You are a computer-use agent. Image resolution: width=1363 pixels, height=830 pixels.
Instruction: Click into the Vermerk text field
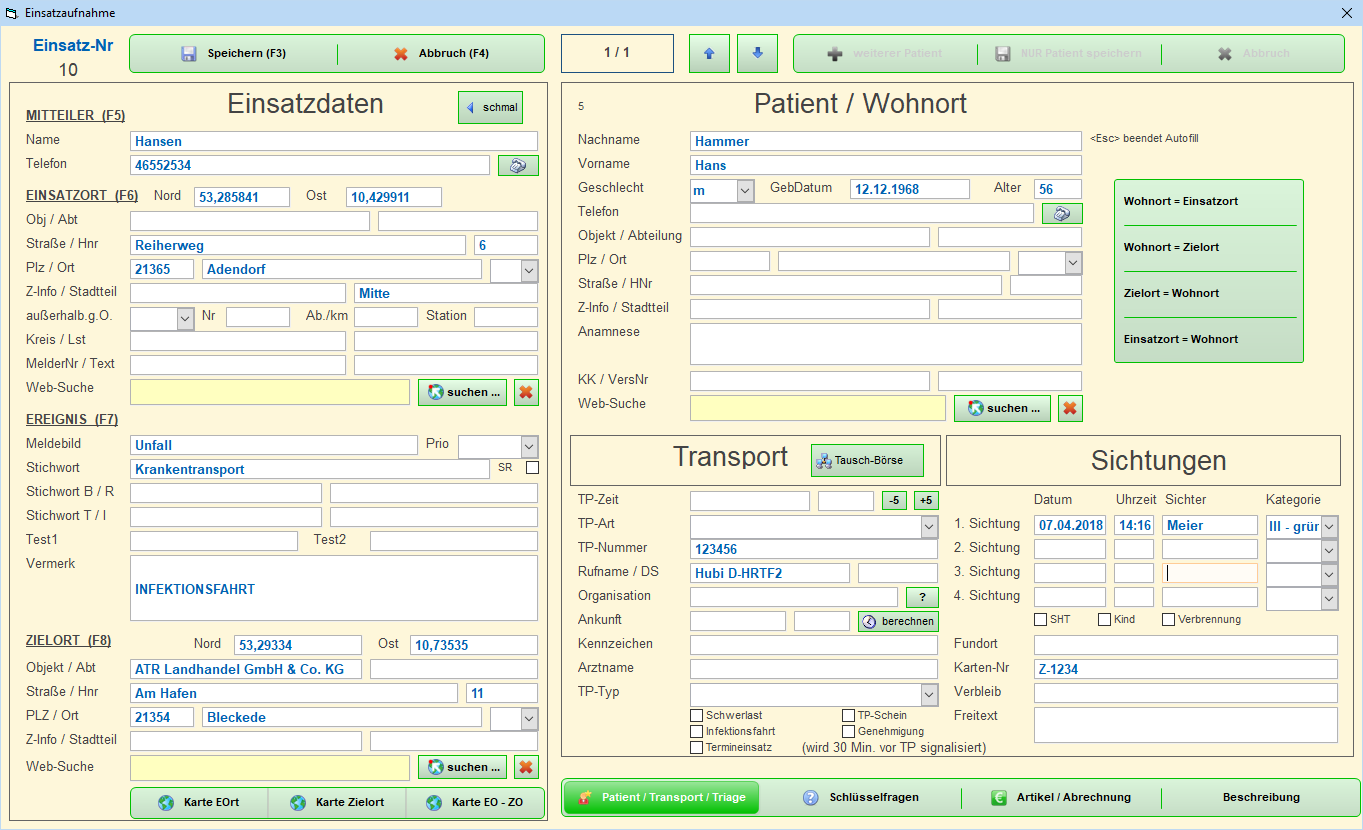(x=334, y=590)
